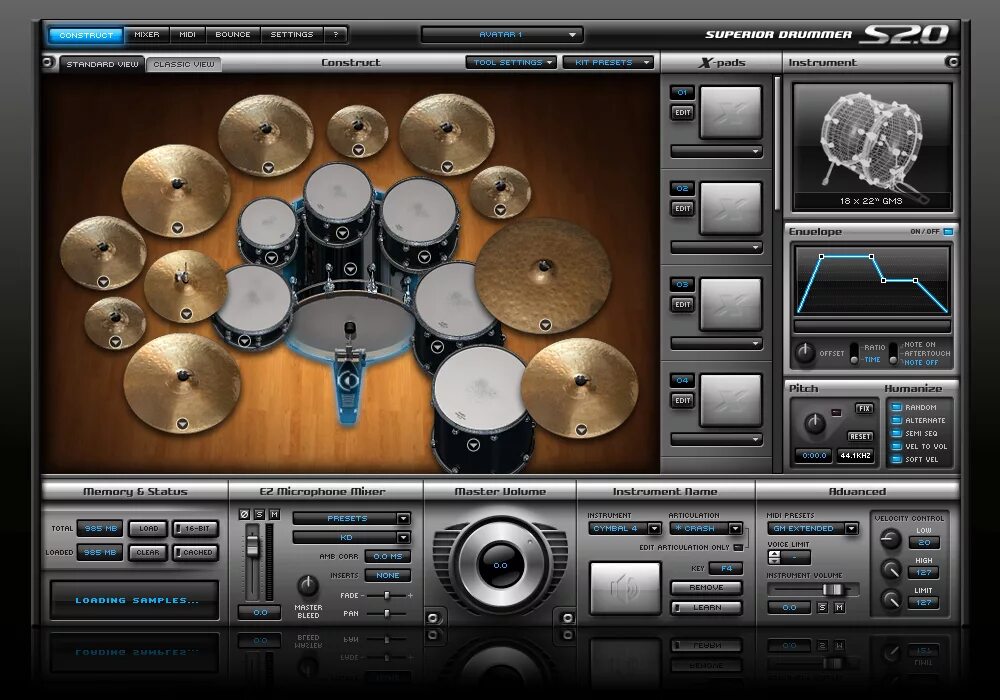Viewport: 1000px width, 700px height.
Task: Click the Master Bleed knob
Action: coord(308,585)
